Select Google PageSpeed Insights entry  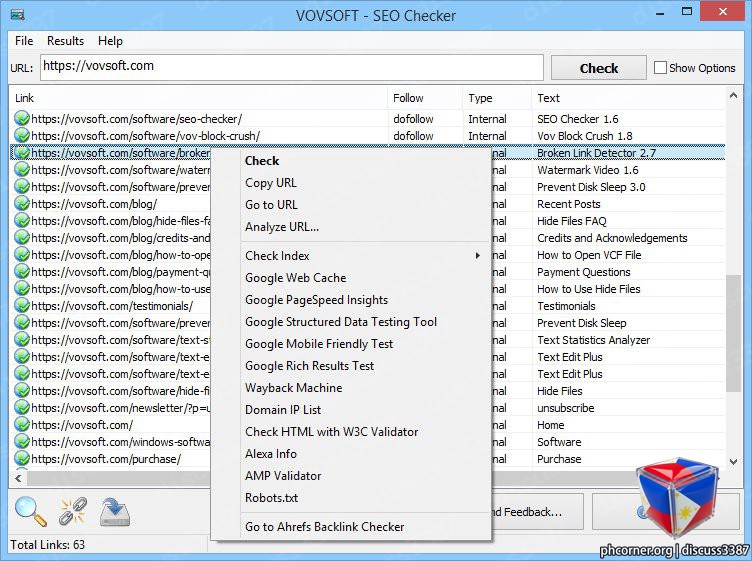pos(317,300)
